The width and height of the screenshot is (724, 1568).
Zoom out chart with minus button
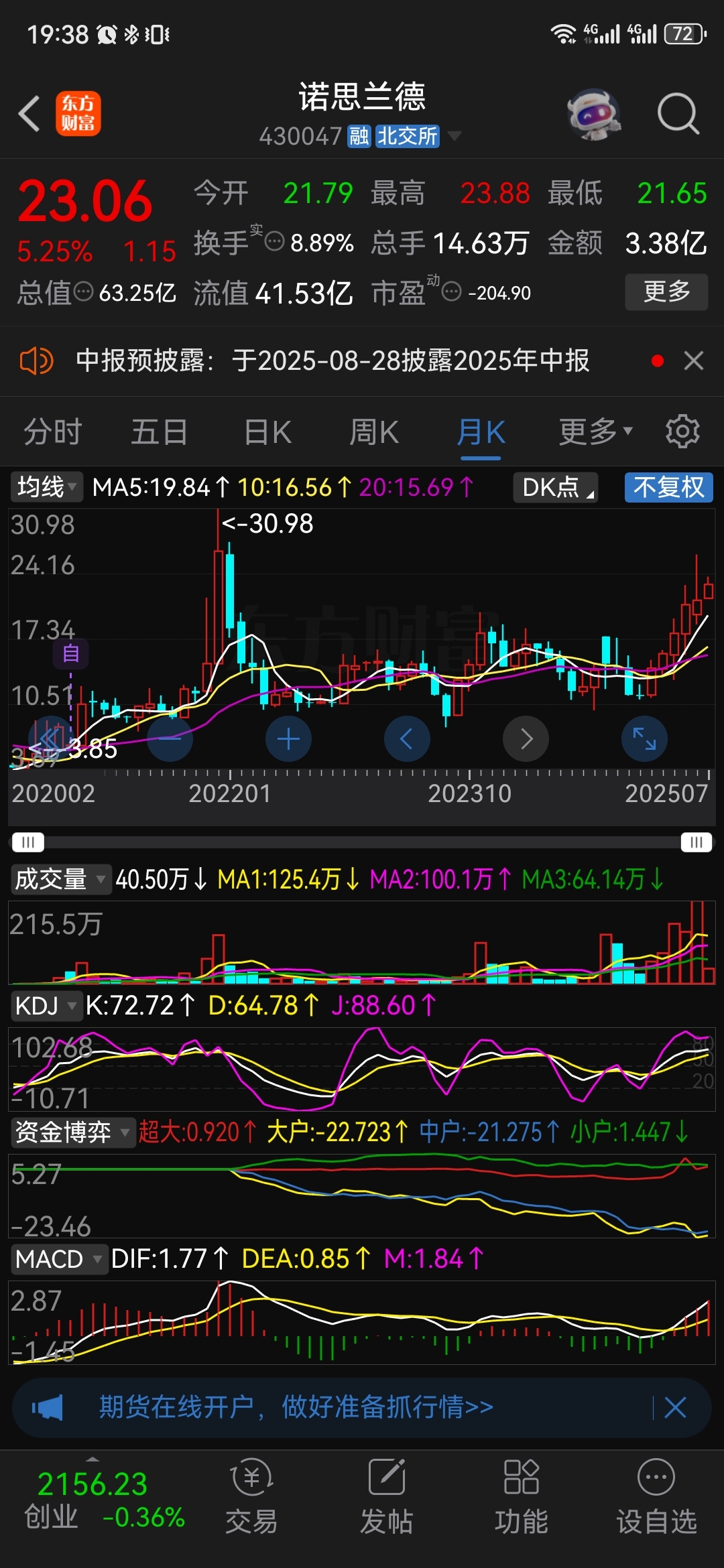[170, 739]
